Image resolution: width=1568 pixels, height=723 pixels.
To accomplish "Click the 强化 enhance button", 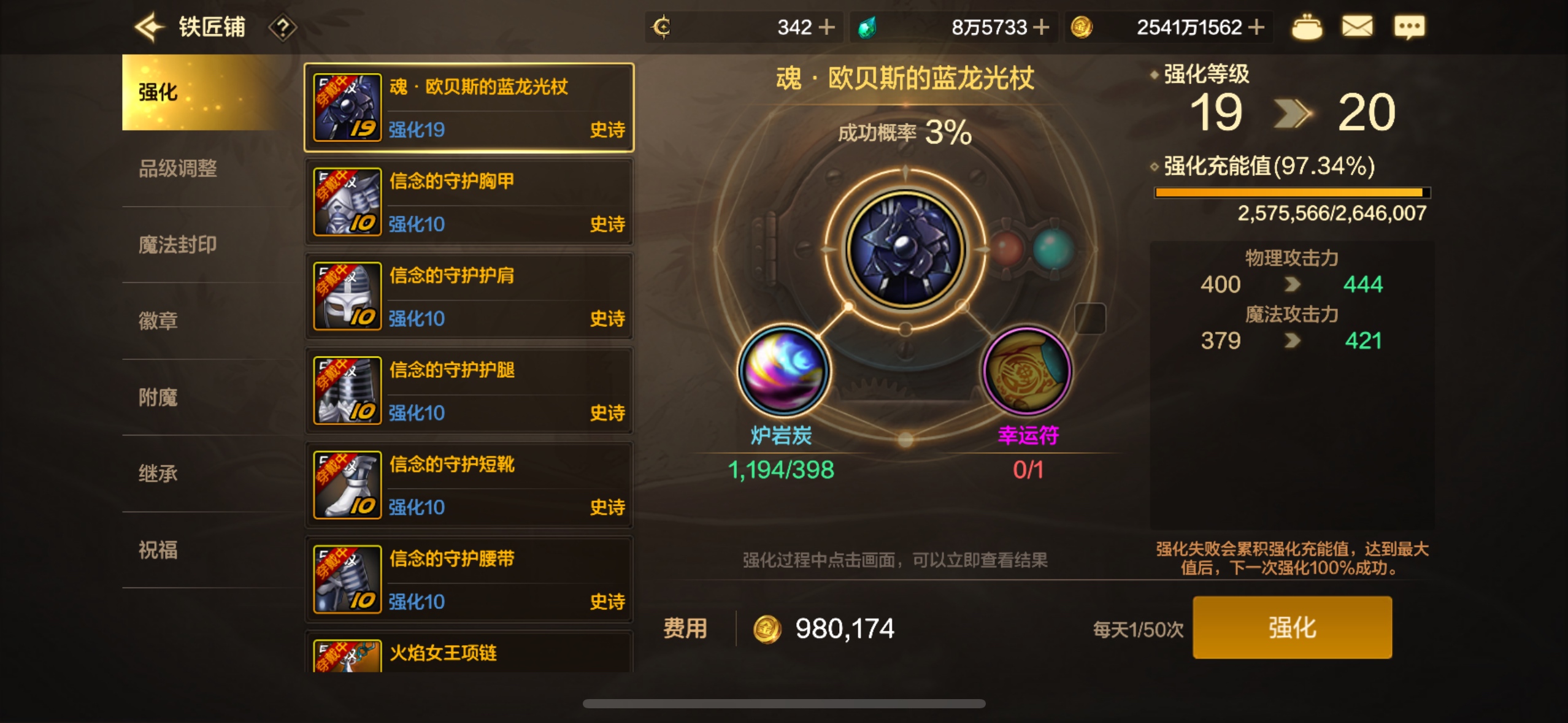I will click(1292, 627).
